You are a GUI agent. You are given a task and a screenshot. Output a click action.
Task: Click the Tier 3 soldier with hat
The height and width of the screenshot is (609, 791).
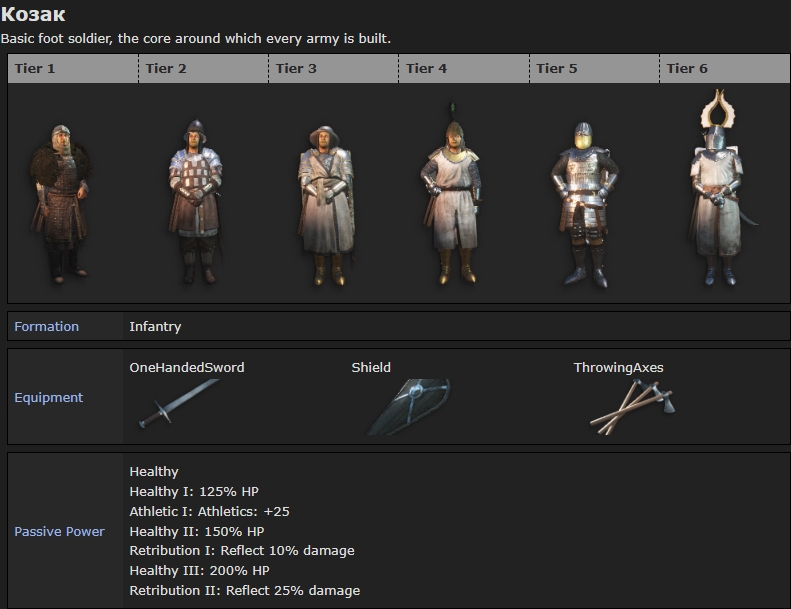pos(324,204)
